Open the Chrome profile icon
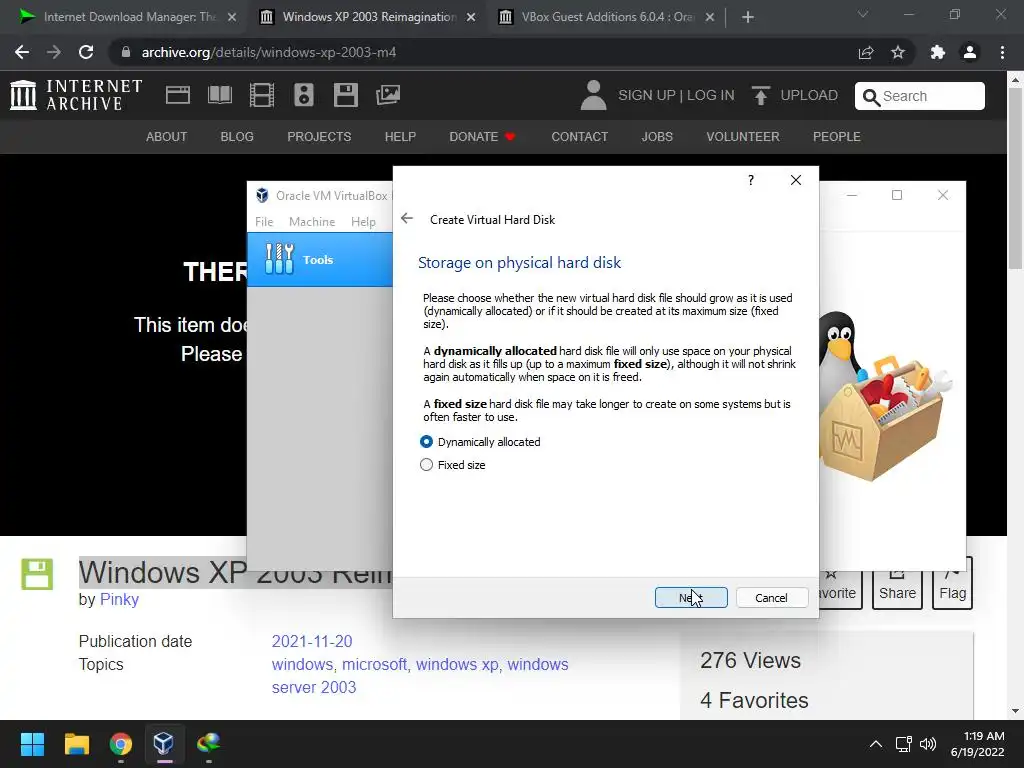Image resolution: width=1024 pixels, height=768 pixels. pos(970,52)
